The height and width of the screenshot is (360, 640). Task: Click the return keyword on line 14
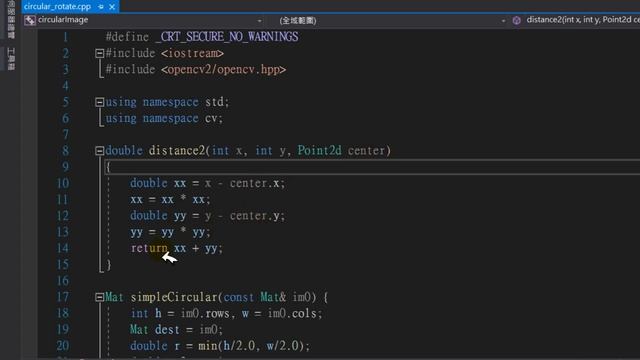[x=149, y=248]
